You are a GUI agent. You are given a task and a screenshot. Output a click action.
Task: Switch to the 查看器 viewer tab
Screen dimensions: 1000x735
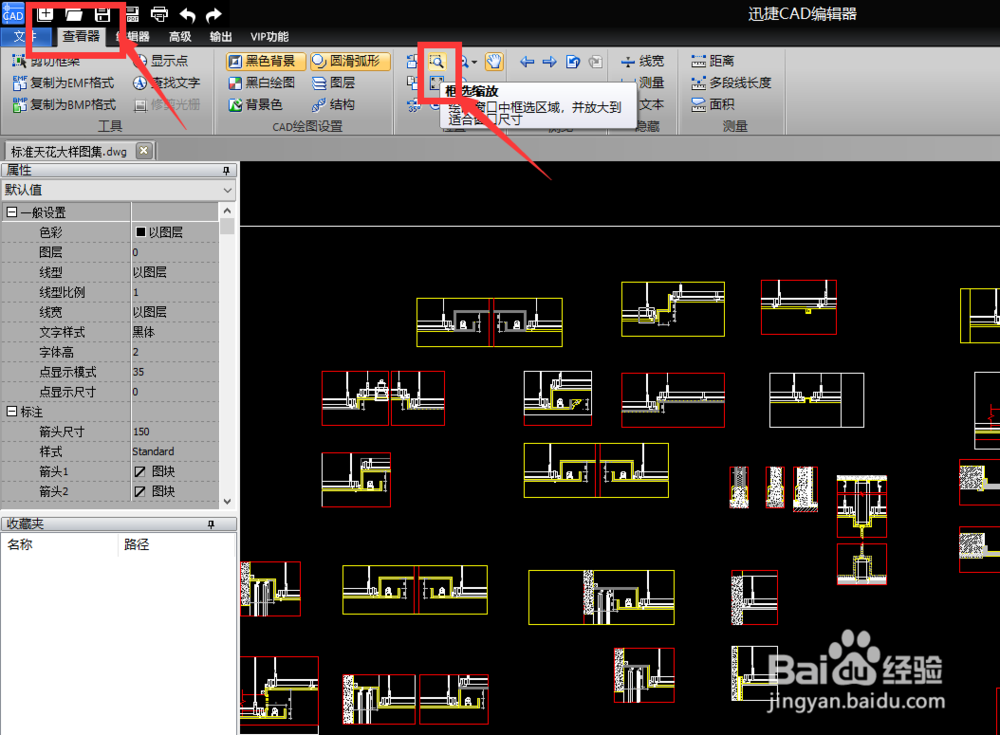tap(81, 36)
